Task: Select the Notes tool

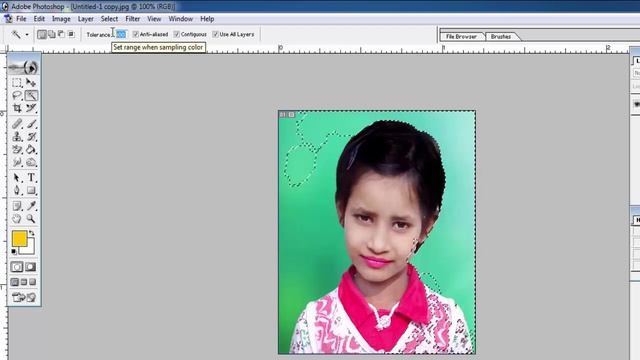Action: pyautogui.click(x=17, y=206)
